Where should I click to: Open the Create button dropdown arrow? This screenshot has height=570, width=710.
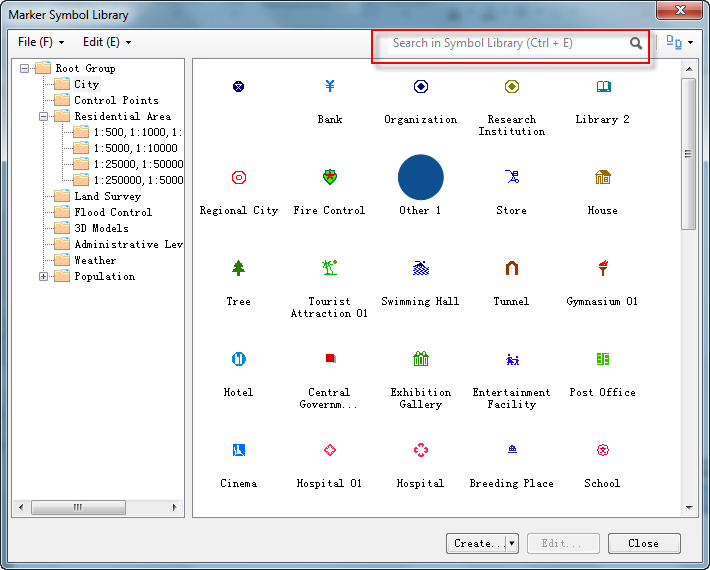512,544
